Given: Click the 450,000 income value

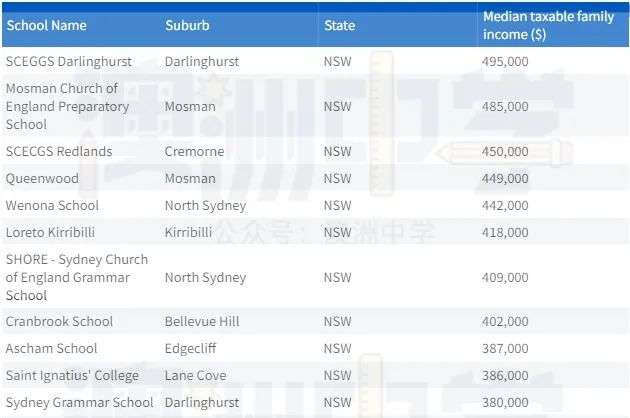Looking at the screenshot, I should pos(505,151).
